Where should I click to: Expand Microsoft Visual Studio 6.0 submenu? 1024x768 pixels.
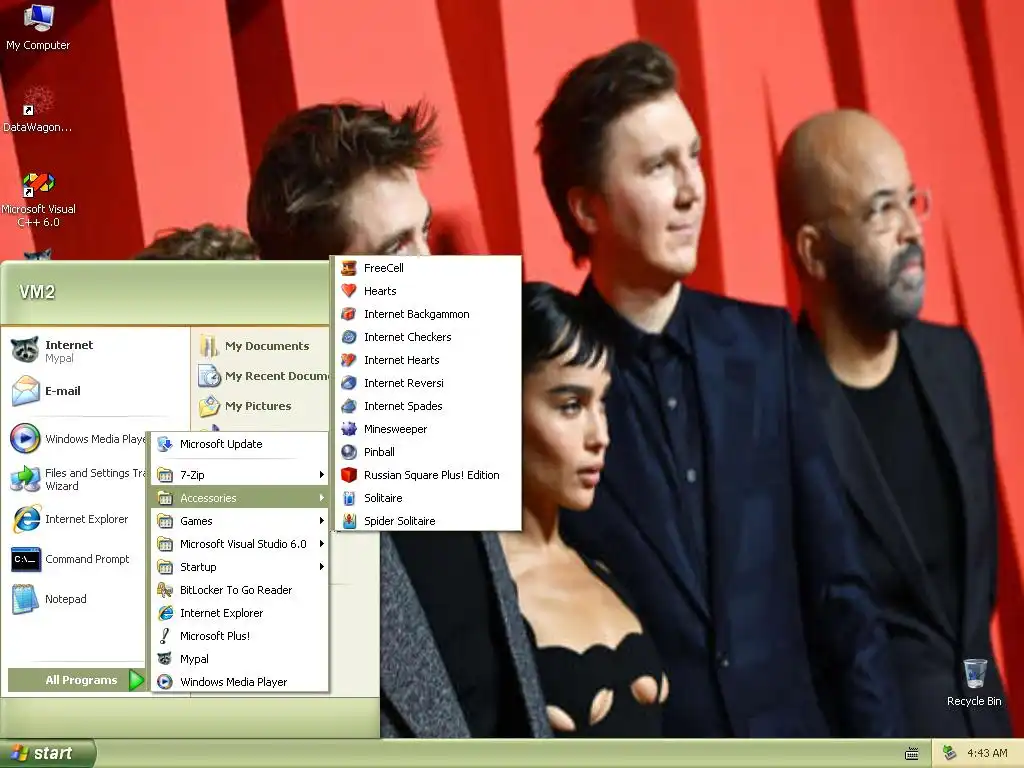coord(240,544)
